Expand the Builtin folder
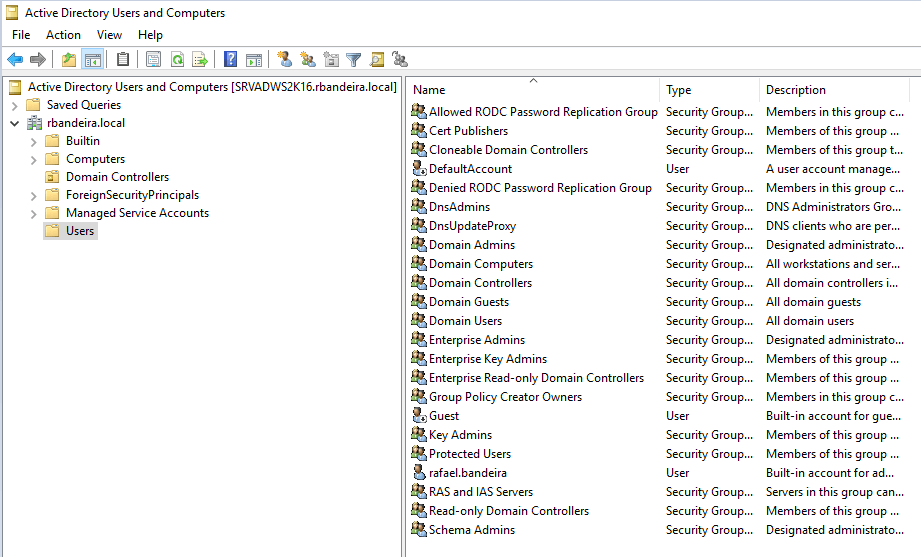This screenshot has height=557, width=921. pyautogui.click(x=34, y=142)
